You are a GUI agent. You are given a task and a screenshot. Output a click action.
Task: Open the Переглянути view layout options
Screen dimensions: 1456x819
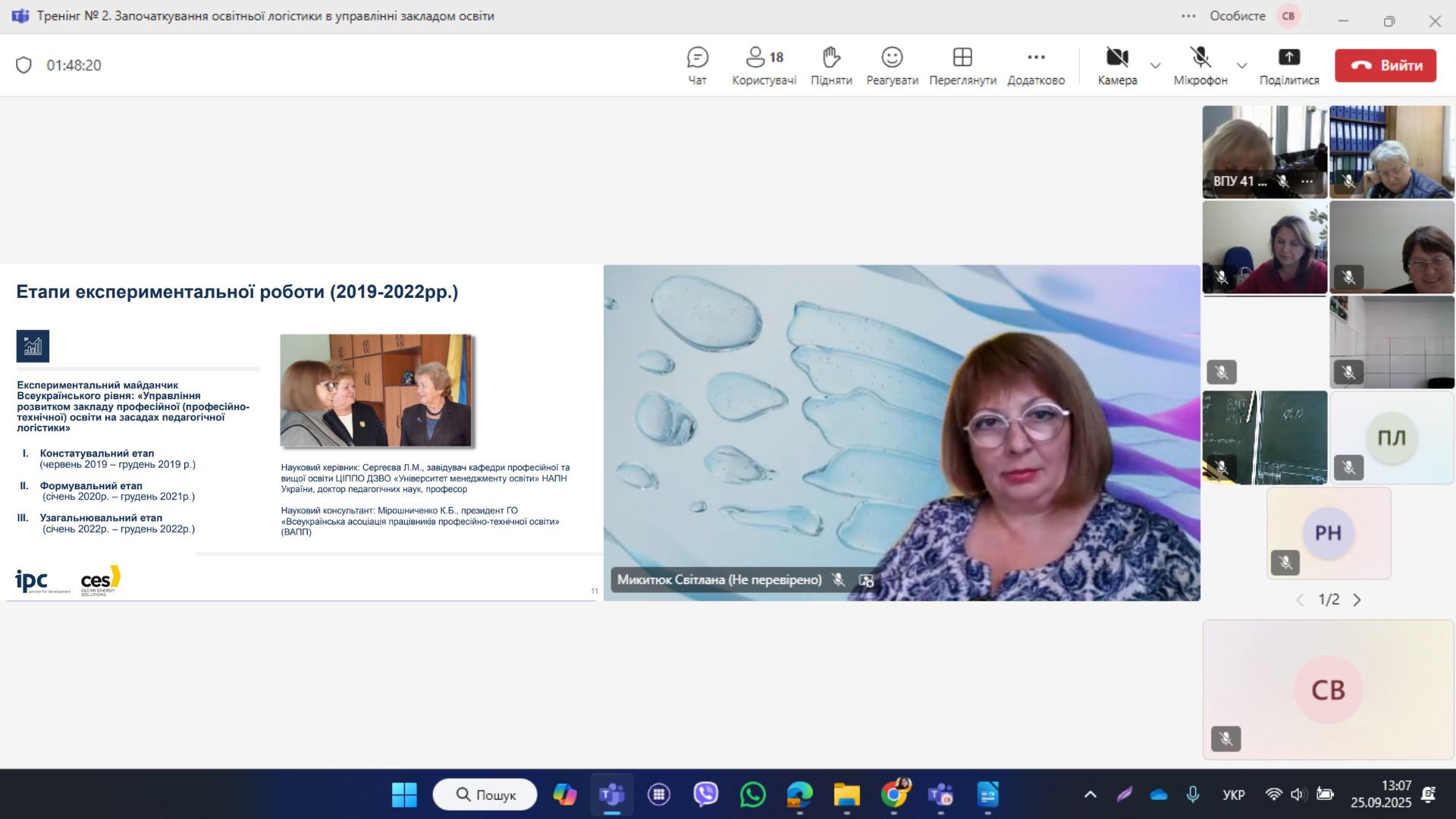click(x=962, y=58)
